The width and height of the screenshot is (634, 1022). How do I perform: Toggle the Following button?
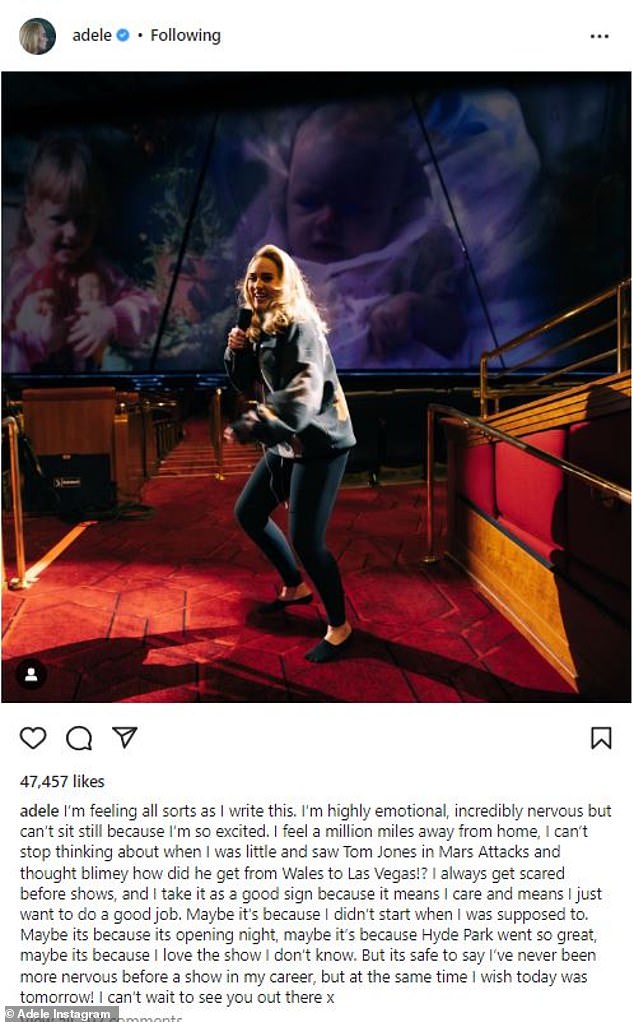(x=186, y=36)
